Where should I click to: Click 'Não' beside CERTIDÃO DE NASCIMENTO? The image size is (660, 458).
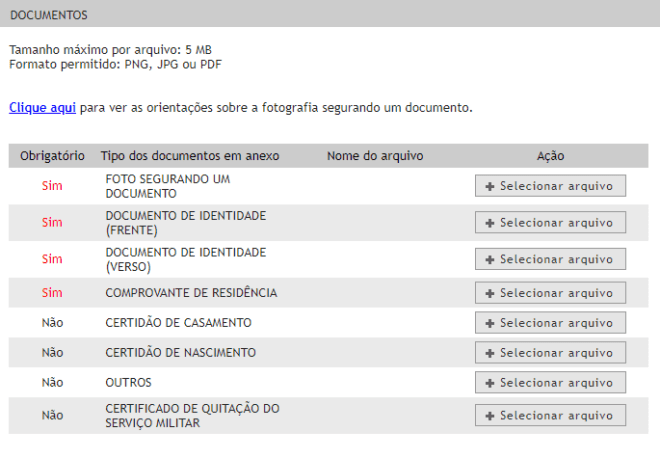point(52,353)
